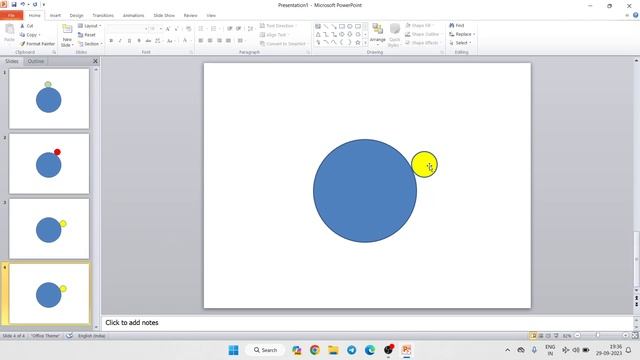Undo via Quick Access Toolbar
Image resolution: width=640 pixels, height=360 pixels.
(x=22, y=4)
